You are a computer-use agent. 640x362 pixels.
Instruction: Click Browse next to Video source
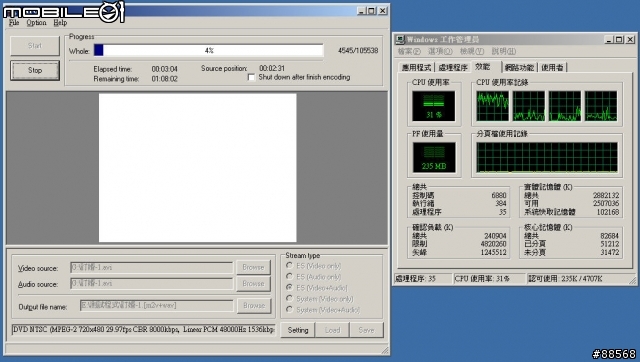(253, 267)
